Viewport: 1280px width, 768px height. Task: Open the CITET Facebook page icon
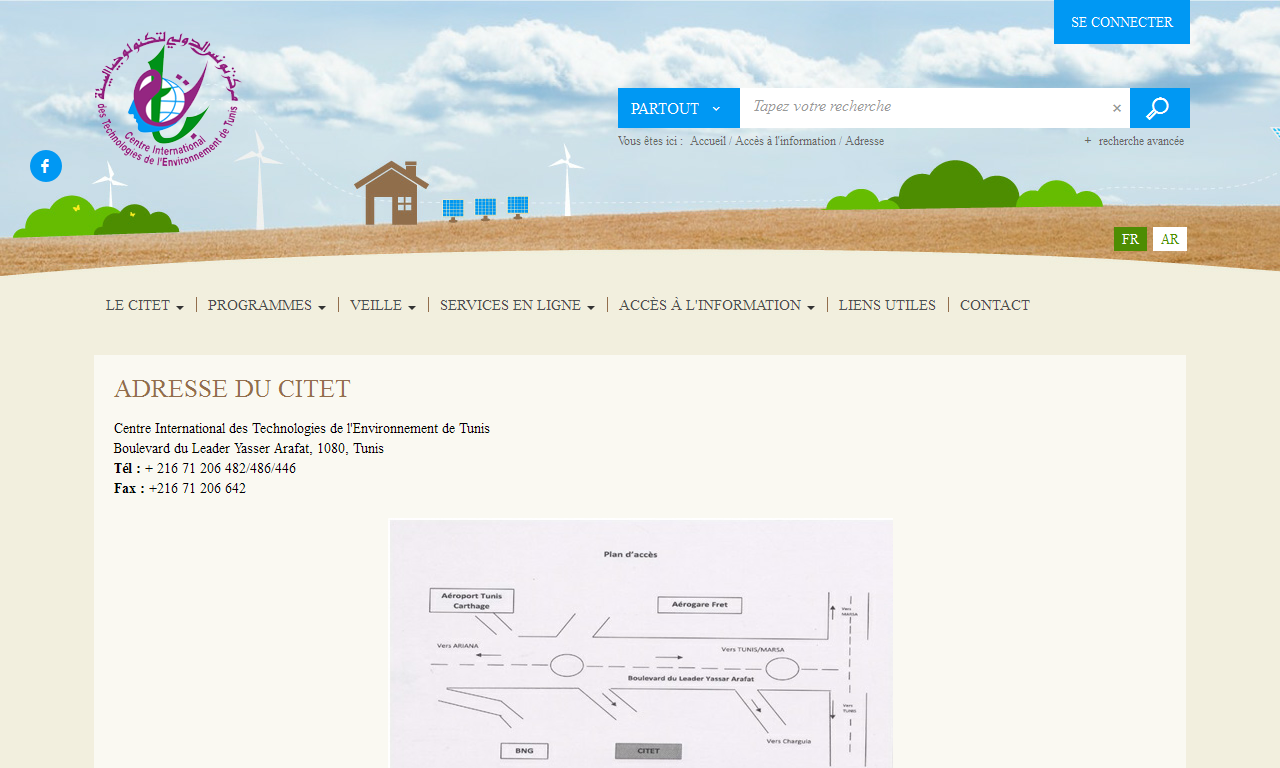46,166
